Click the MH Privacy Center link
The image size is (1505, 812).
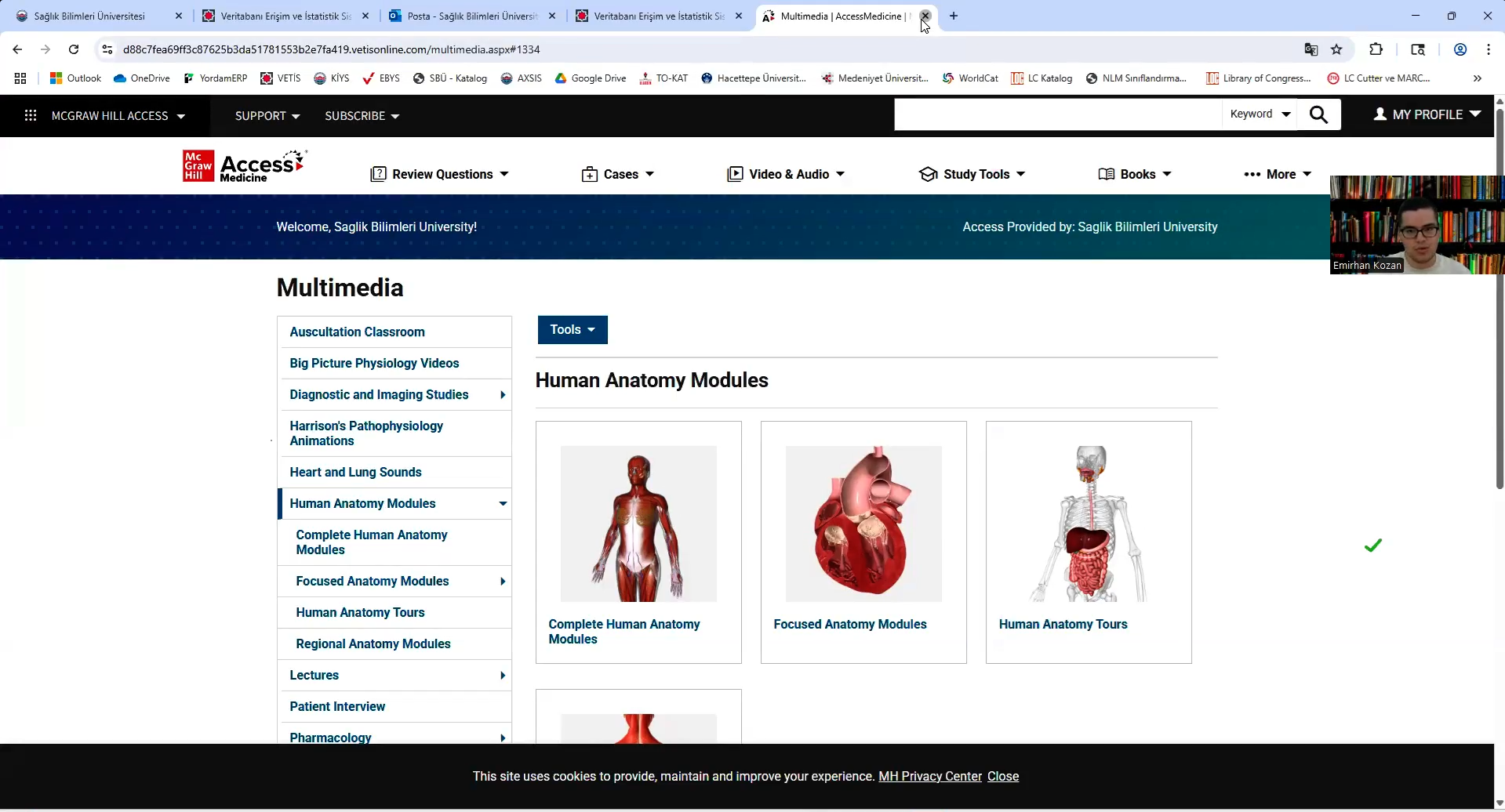(930, 777)
